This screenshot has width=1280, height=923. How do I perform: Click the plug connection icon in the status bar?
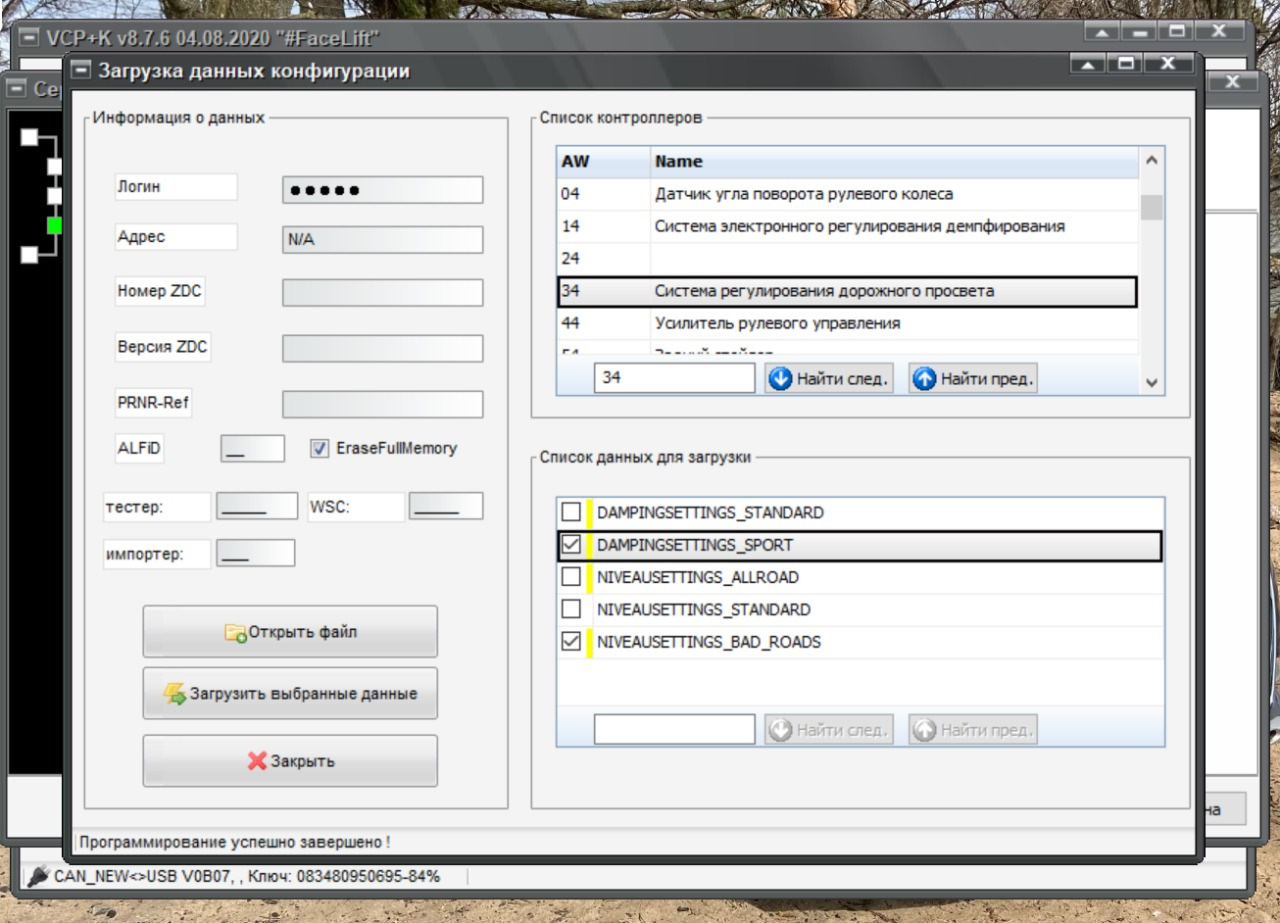[38, 876]
